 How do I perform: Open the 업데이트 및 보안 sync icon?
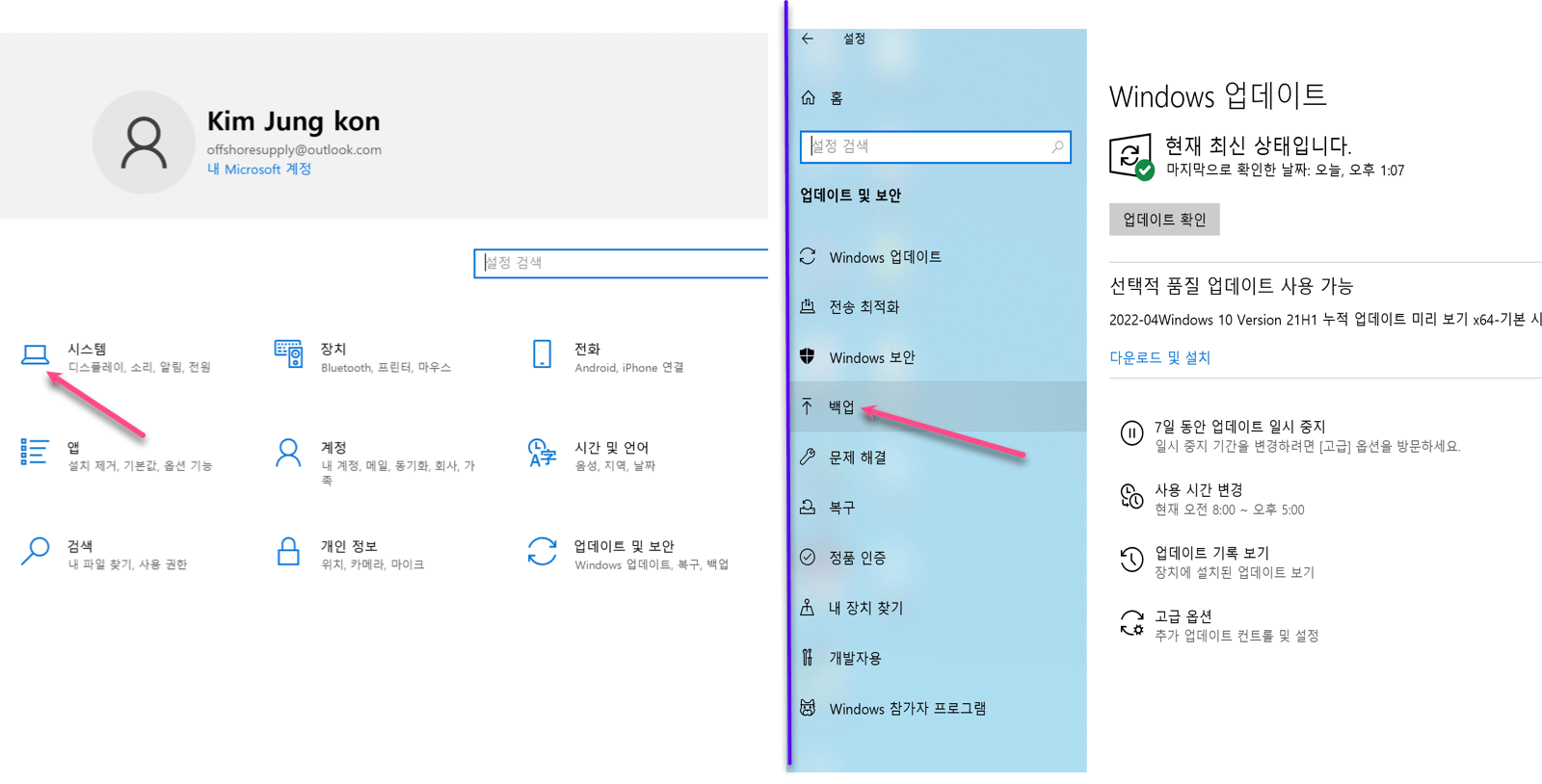pyautogui.click(x=543, y=552)
